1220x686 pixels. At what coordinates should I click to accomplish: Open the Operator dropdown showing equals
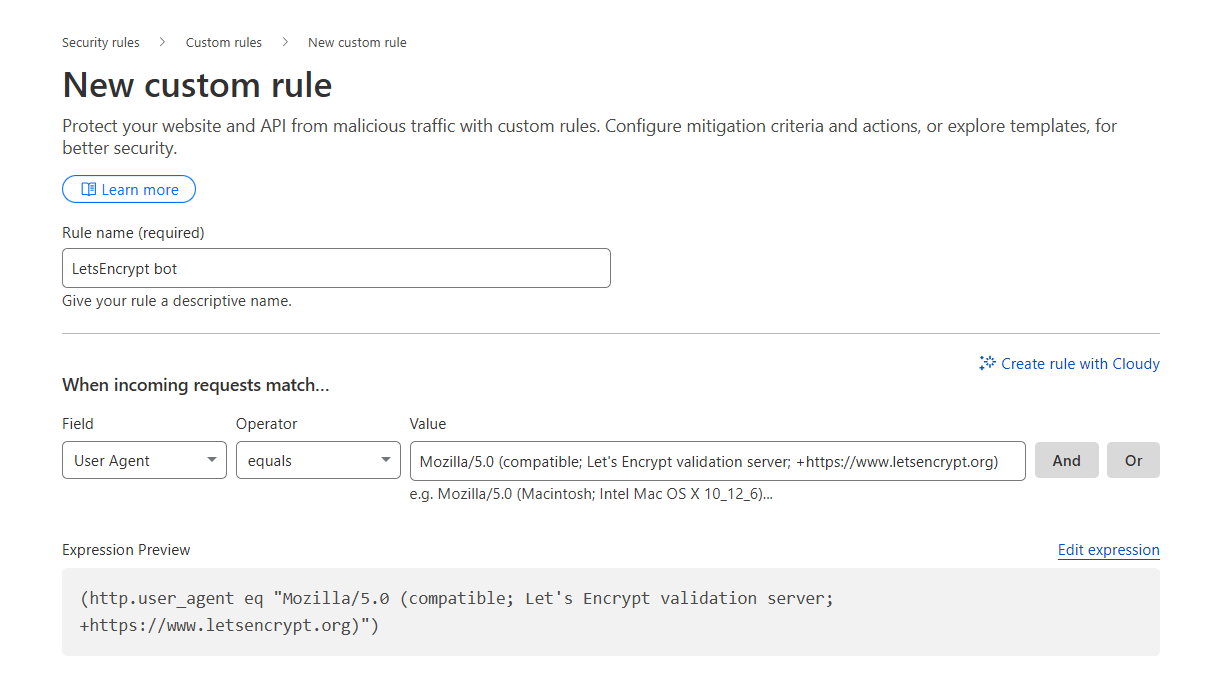tap(318, 460)
